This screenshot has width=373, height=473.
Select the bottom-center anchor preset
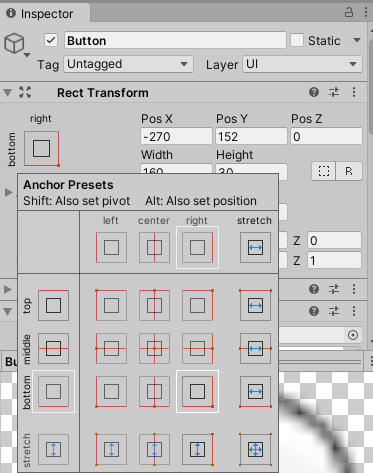click(x=154, y=391)
